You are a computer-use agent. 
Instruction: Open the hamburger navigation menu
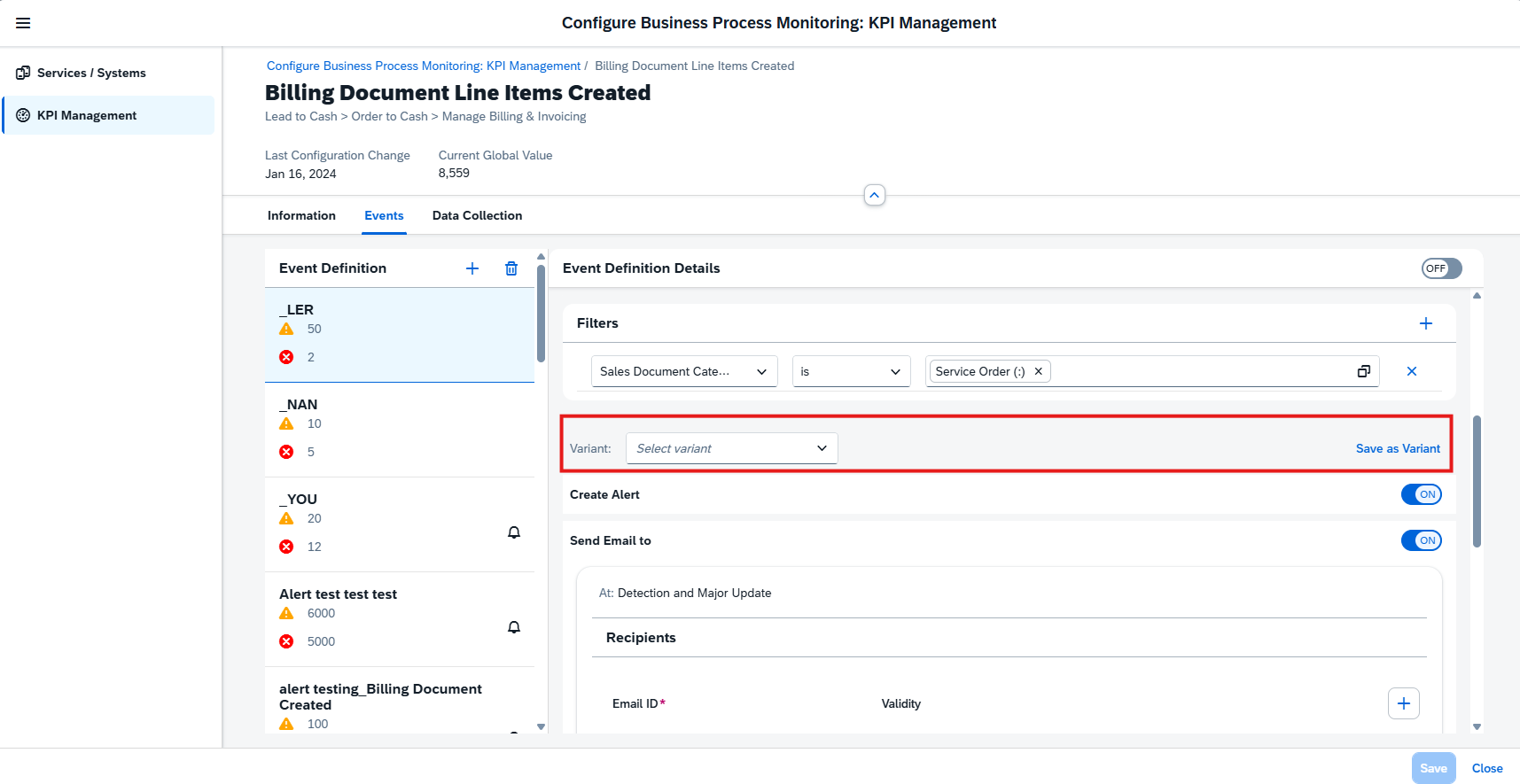click(23, 23)
